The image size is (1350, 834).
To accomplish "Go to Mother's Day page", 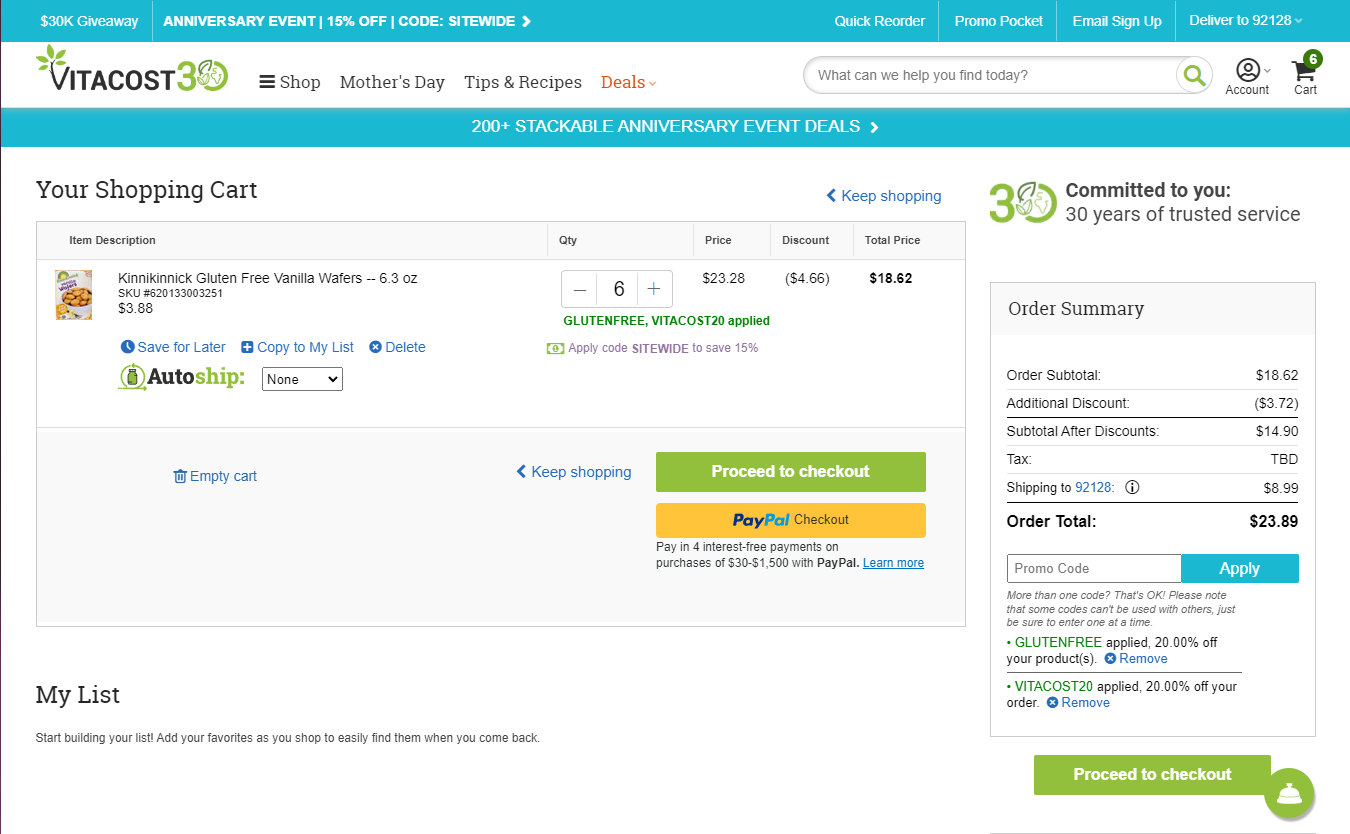I will [392, 82].
